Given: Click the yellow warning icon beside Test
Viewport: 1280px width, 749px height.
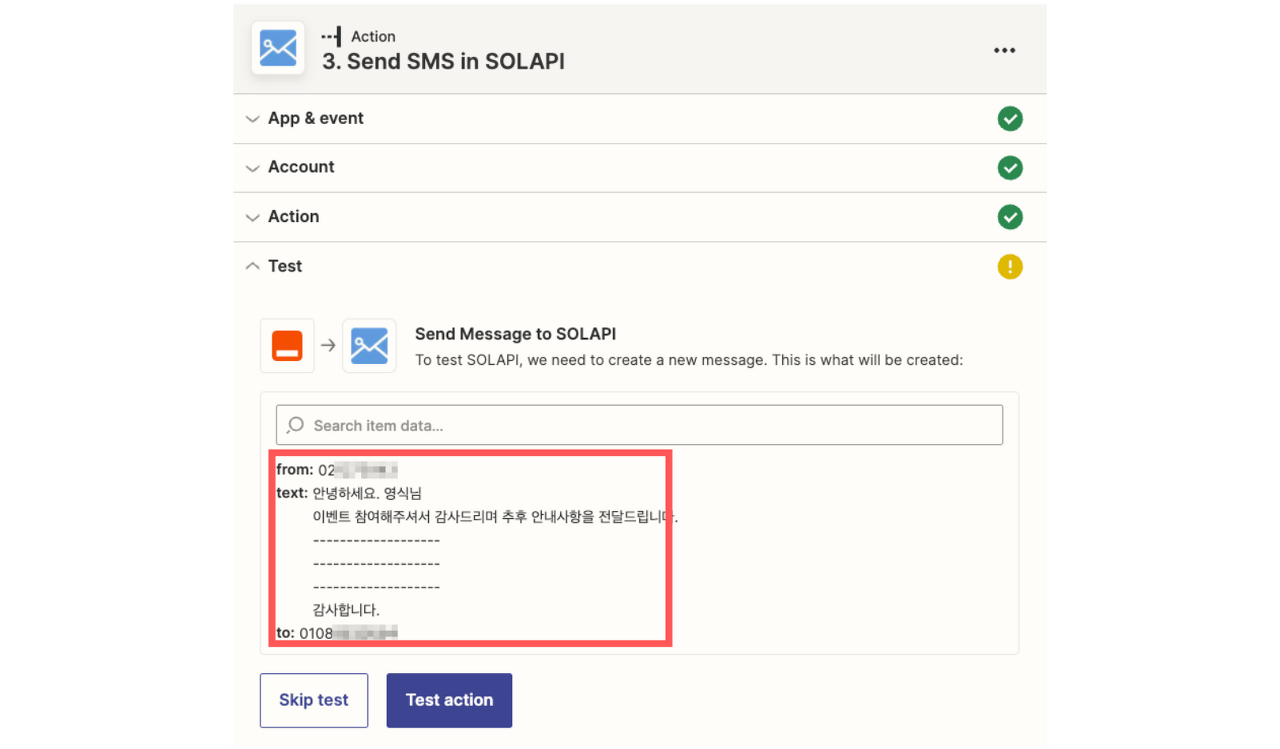Looking at the screenshot, I should point(1010,267).
